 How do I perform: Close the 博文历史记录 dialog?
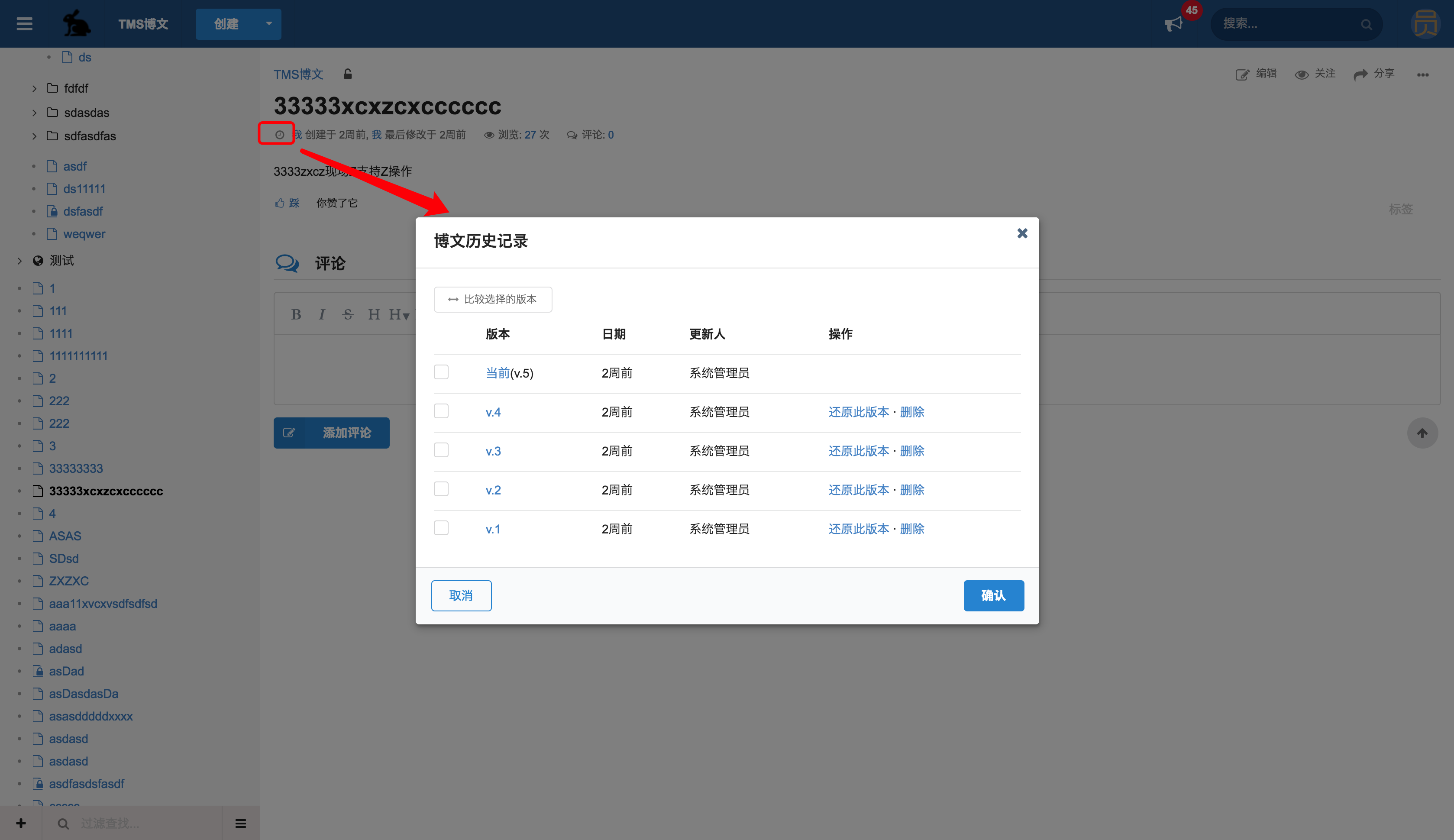pyautogui.click(x=1022, y=233)
